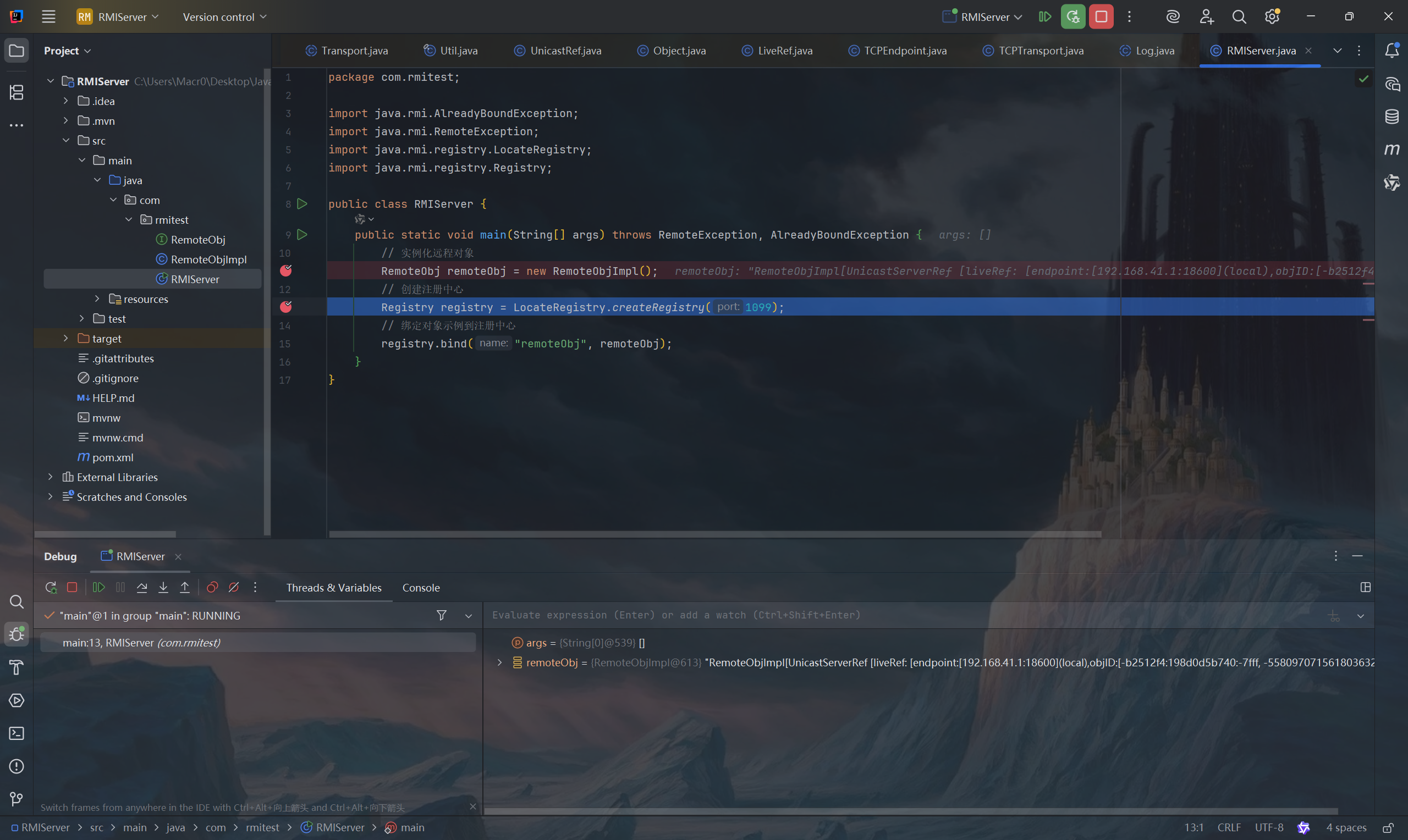1408x840 pixels.
Task: Minimize debug panel with hide button
Action: 1357,555
